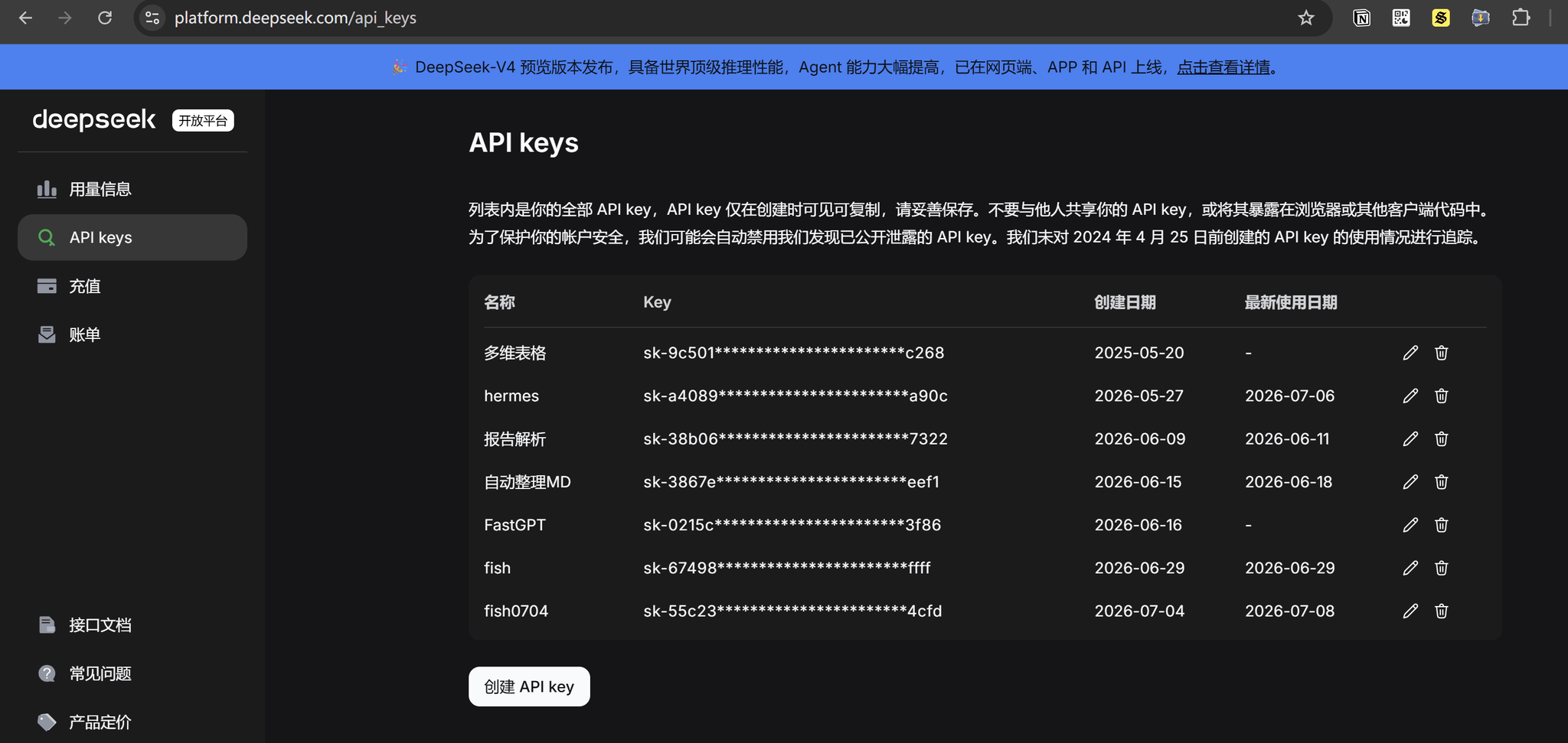Viewport: 1568px width, 743px height.
Task: Focus the browser address bar URL
Action: click(x=296, y=18)
